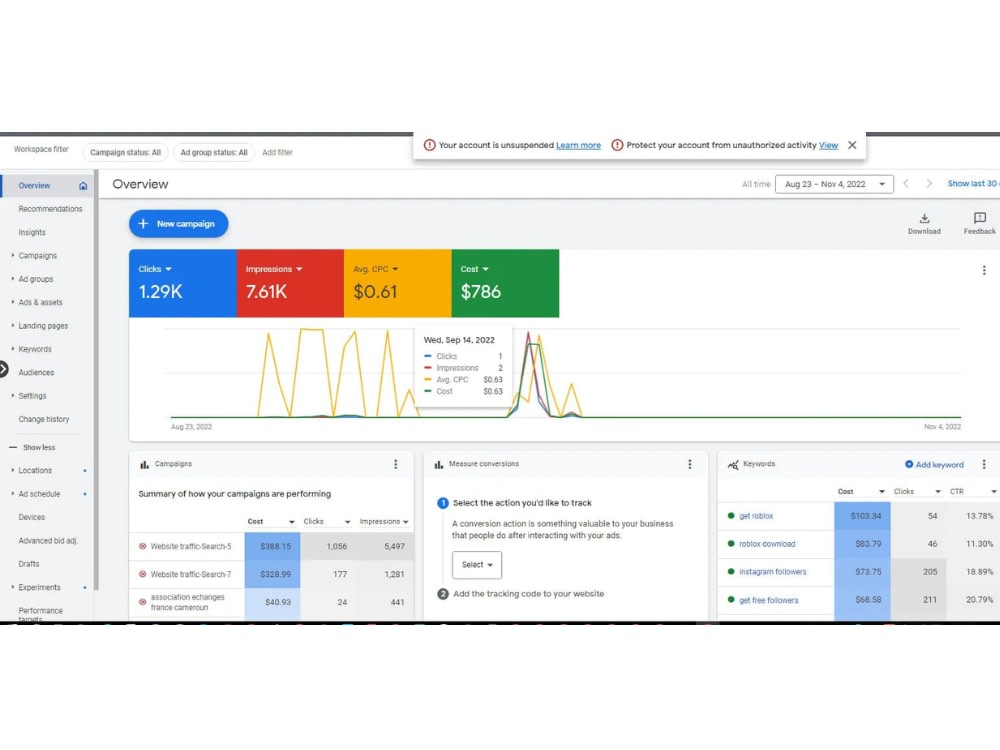Click the sidebar vertical scrollbar
Image resolution: width=1000 pixels, height=750 pixels.
96,380
